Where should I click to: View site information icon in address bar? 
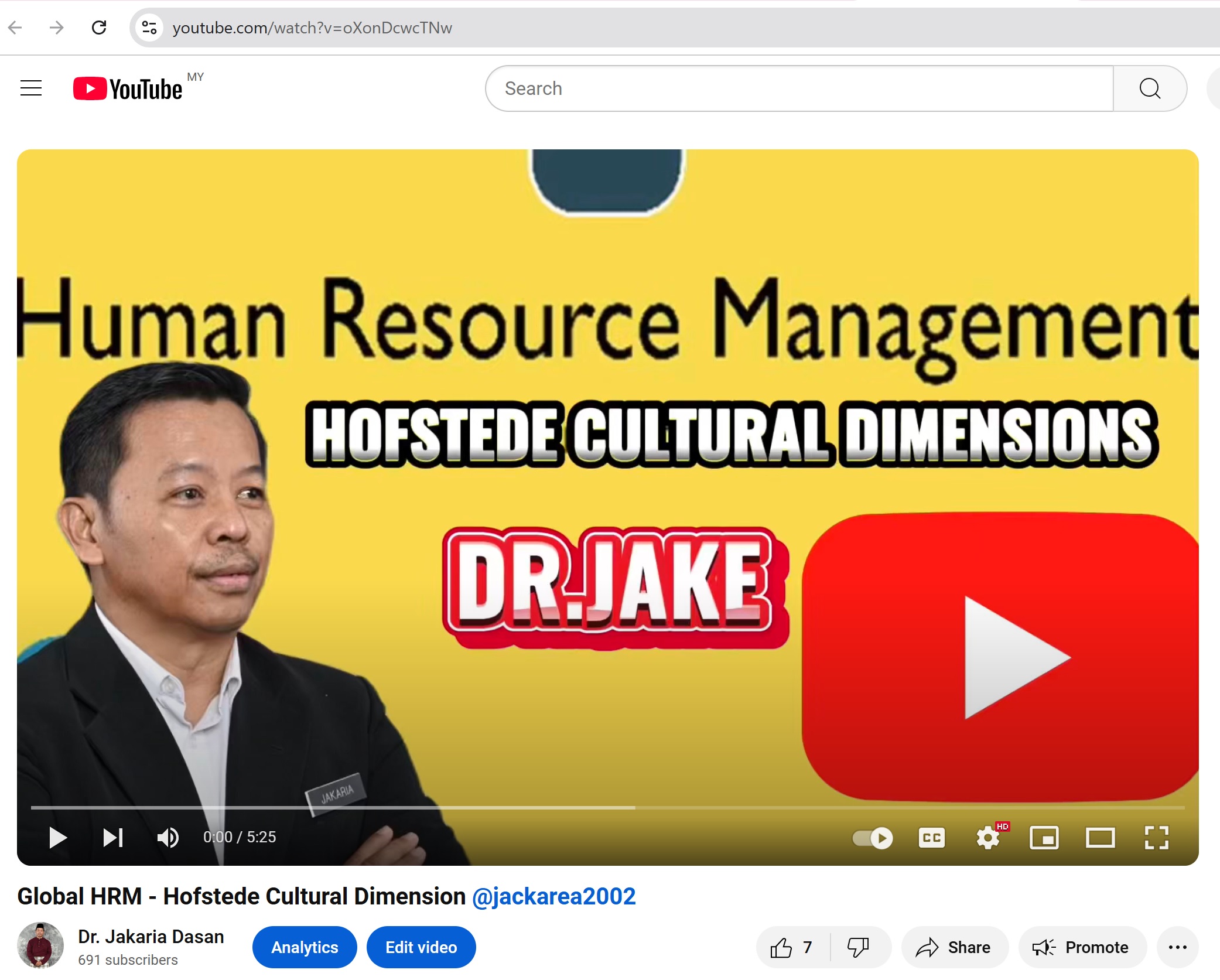pos(149,28)
